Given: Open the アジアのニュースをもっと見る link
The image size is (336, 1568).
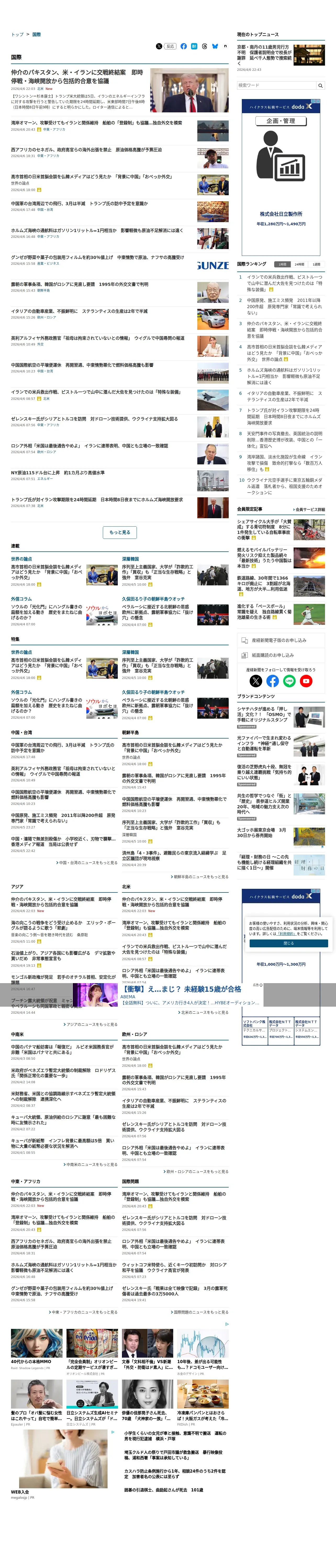Looking at the screenshot, I should (90, 1024).
